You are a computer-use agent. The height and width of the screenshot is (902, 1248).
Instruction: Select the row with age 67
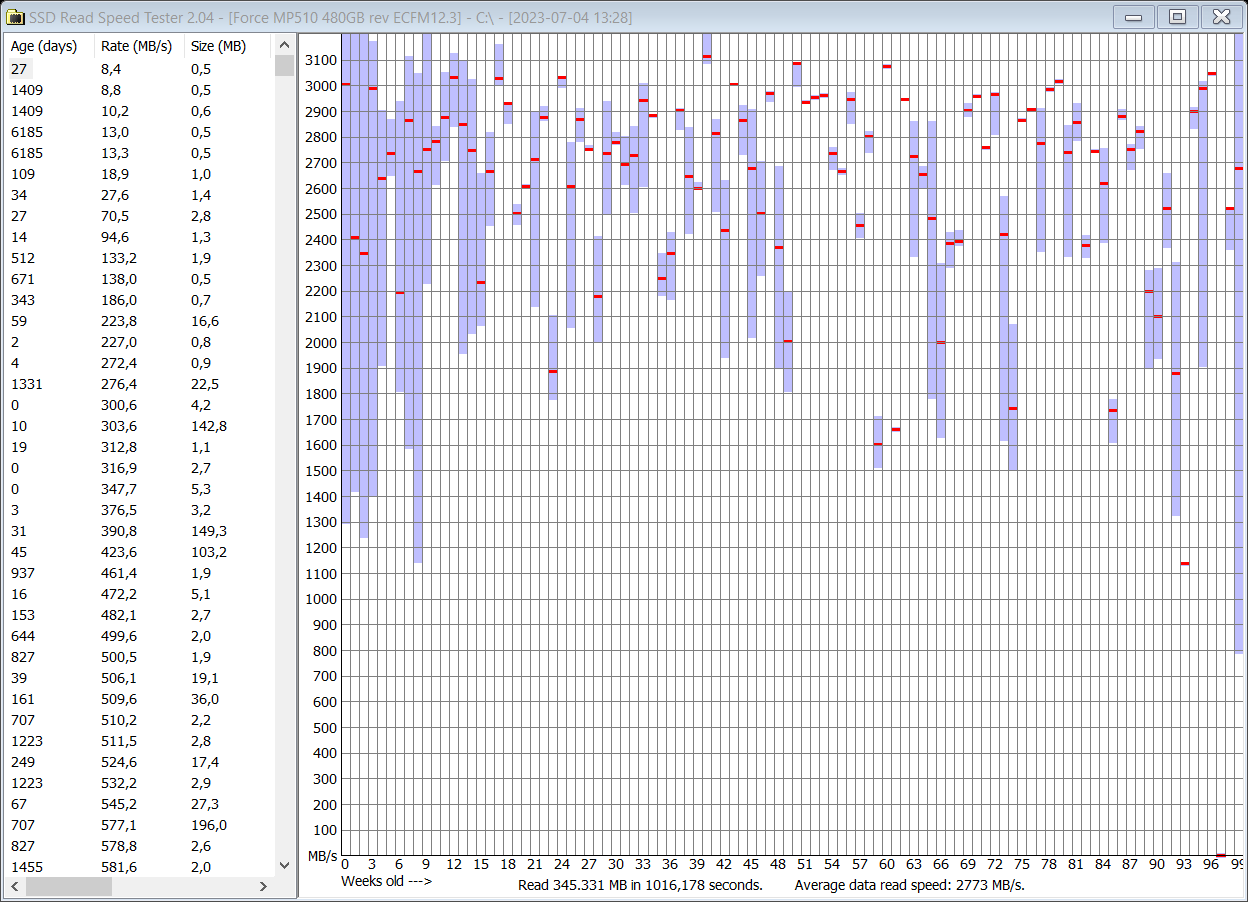(139, 804)
